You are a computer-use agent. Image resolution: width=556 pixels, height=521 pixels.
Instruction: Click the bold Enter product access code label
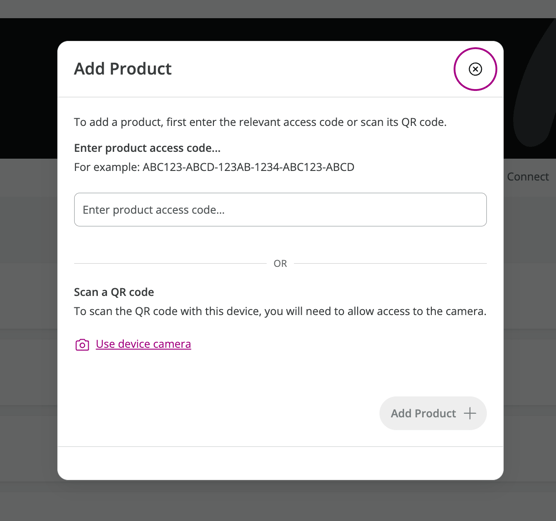coord(147,148)
